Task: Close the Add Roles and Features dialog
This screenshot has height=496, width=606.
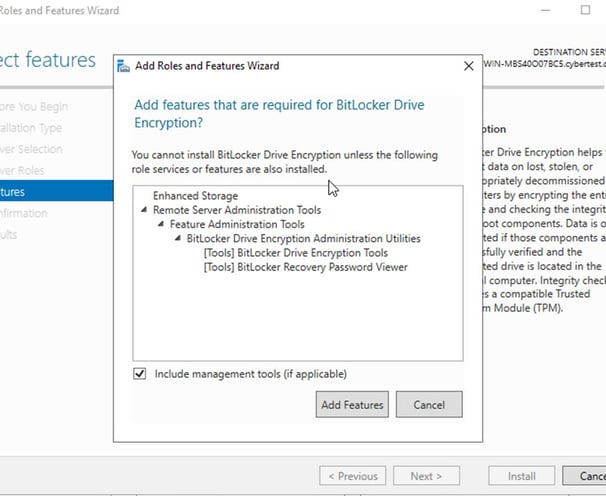Action: click(468, 66)
